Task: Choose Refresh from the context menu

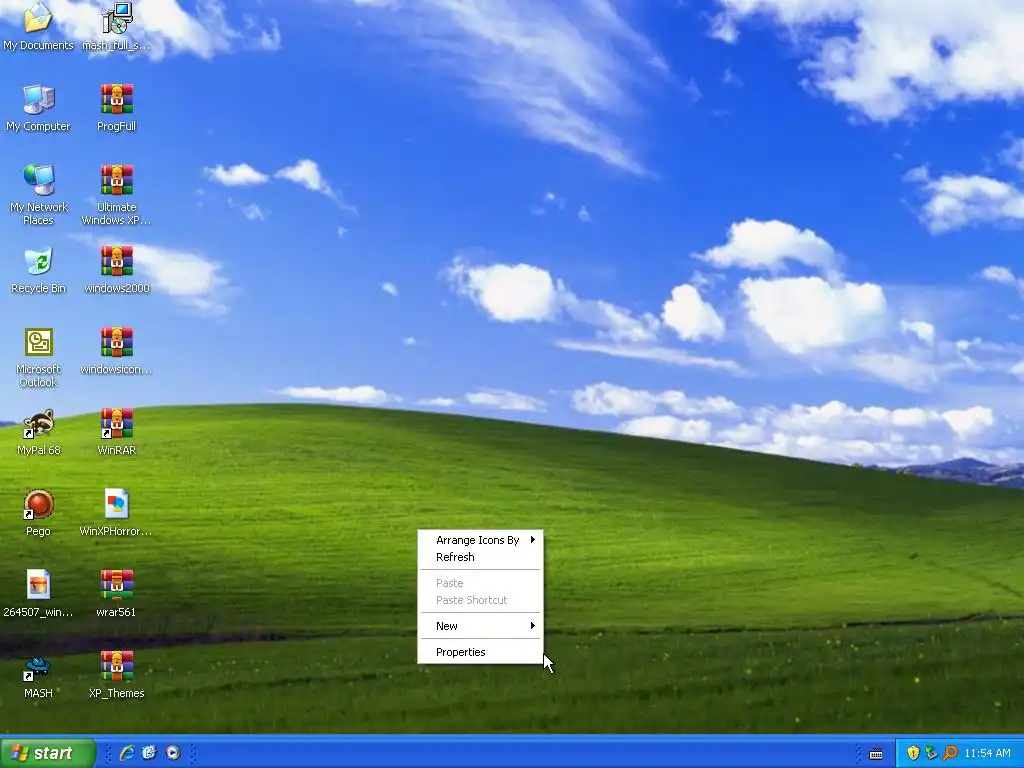Action: (480, 557)
